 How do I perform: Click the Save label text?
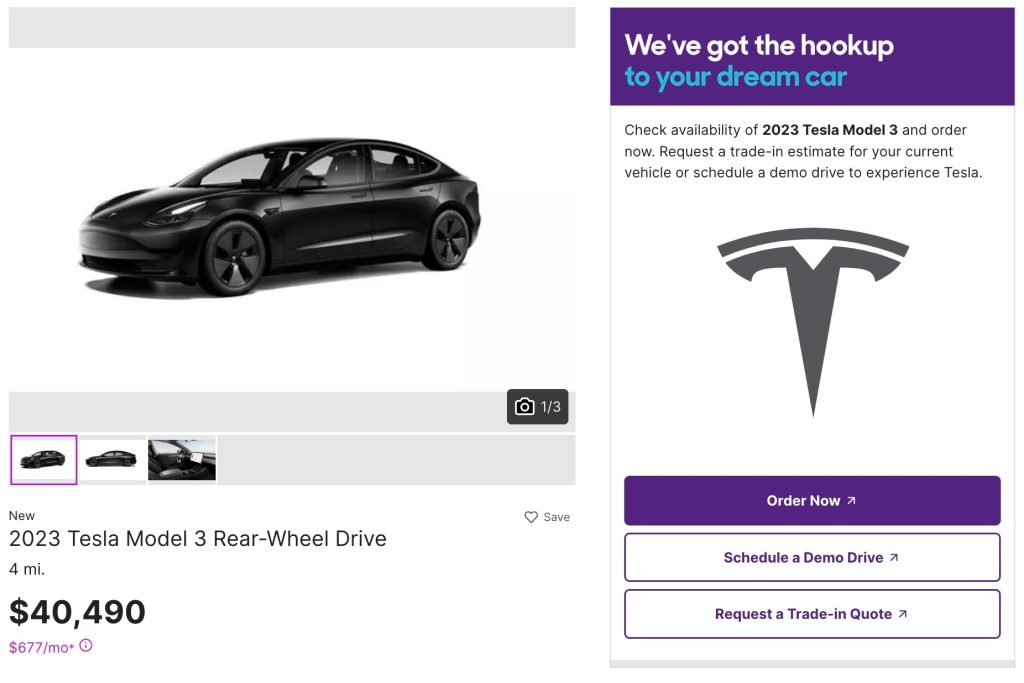click(x=557, y=517)
